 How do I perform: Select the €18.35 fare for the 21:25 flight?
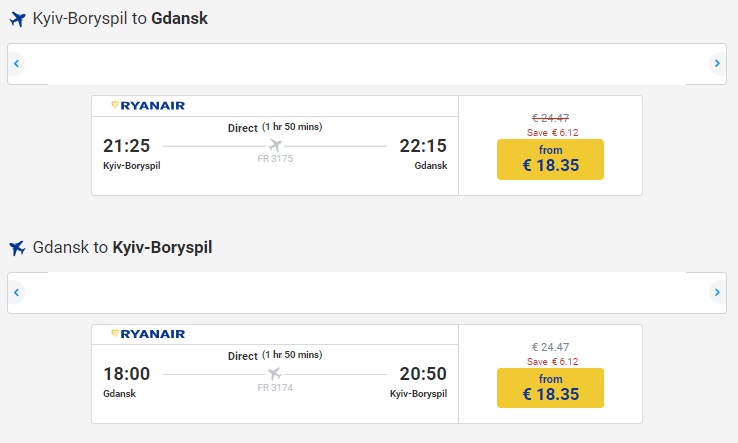[550, 159]
